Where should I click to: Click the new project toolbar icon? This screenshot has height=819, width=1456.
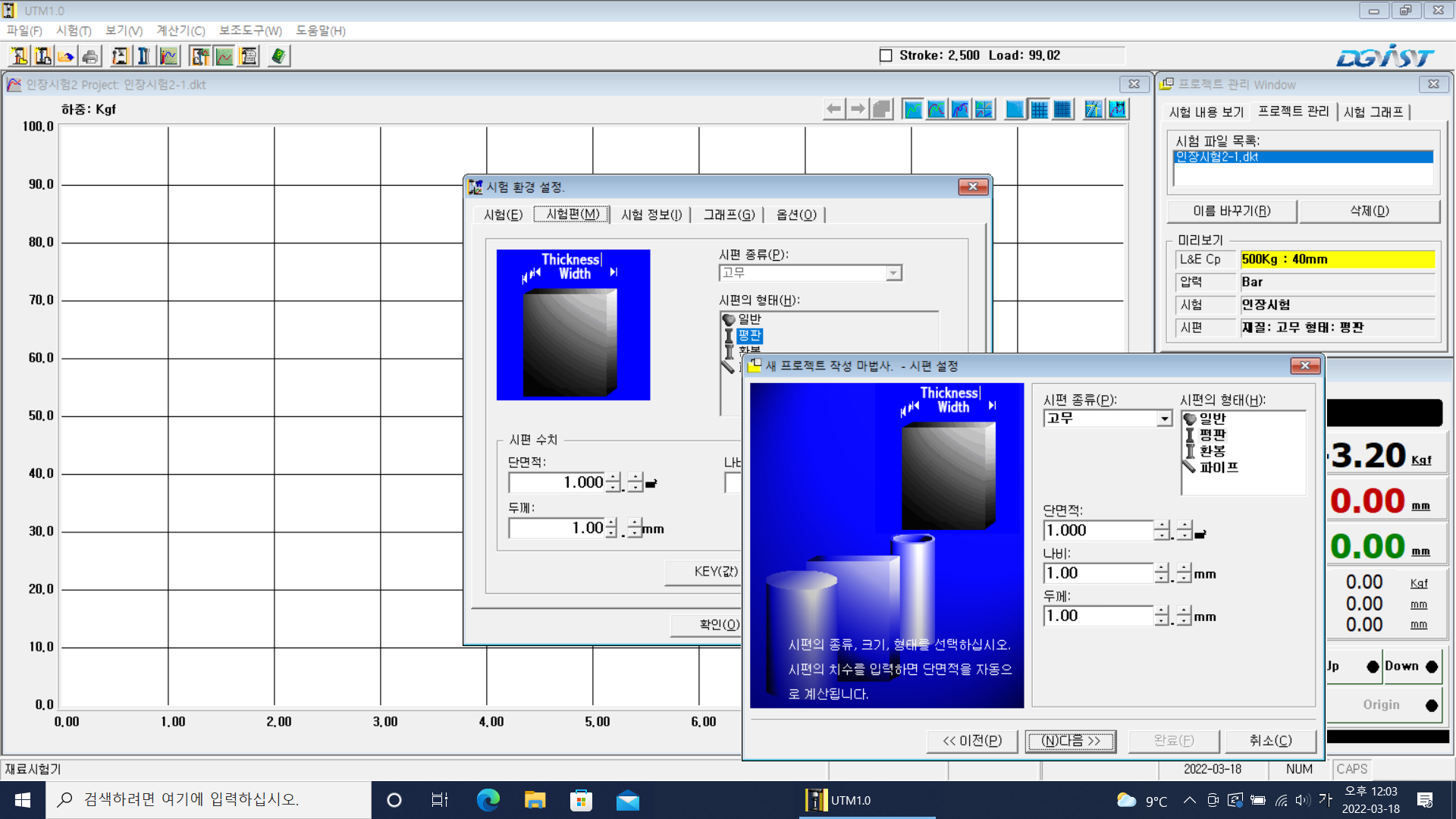20,56
